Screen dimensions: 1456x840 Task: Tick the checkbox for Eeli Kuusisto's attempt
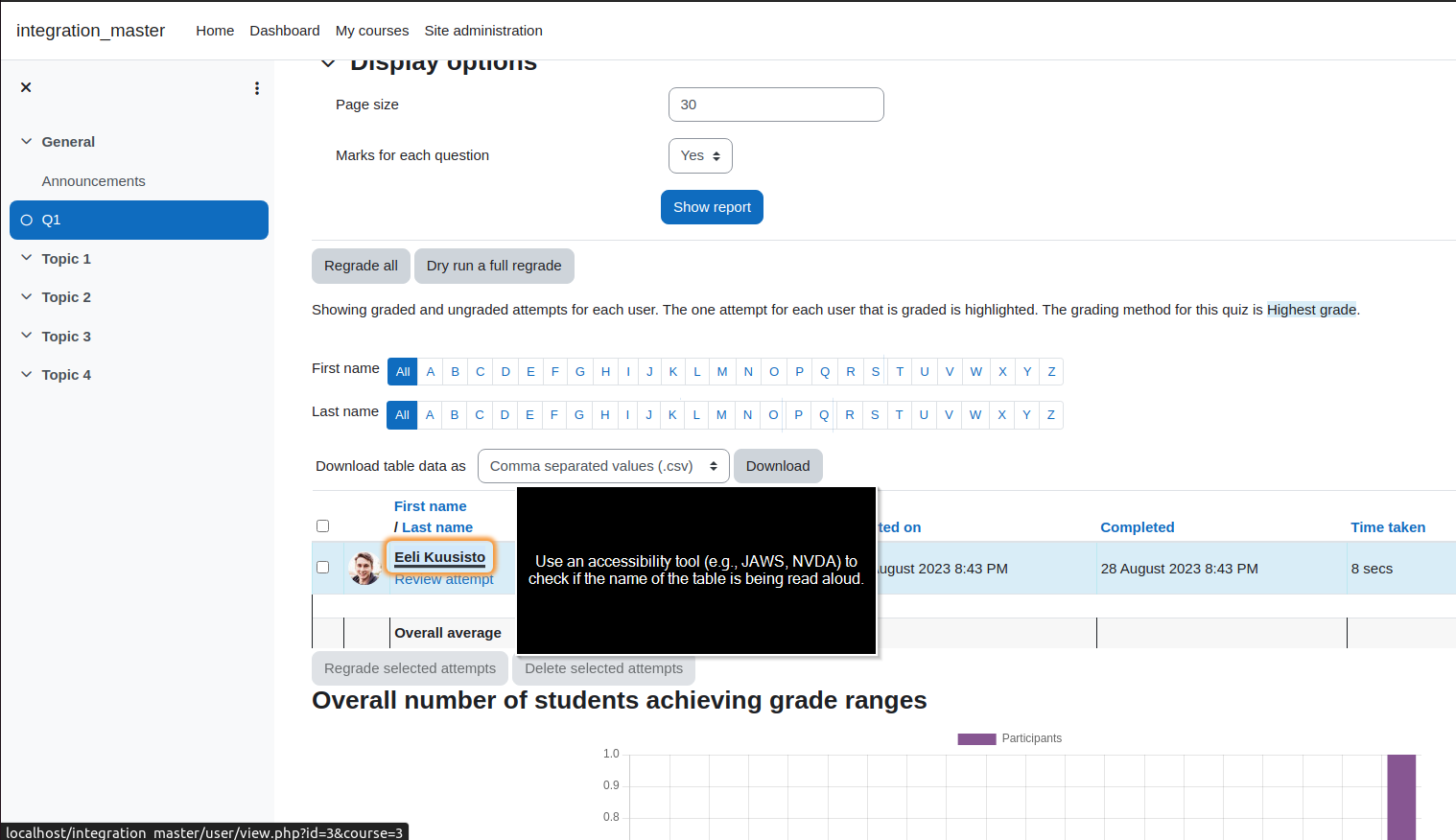click(x=322, y=567)
